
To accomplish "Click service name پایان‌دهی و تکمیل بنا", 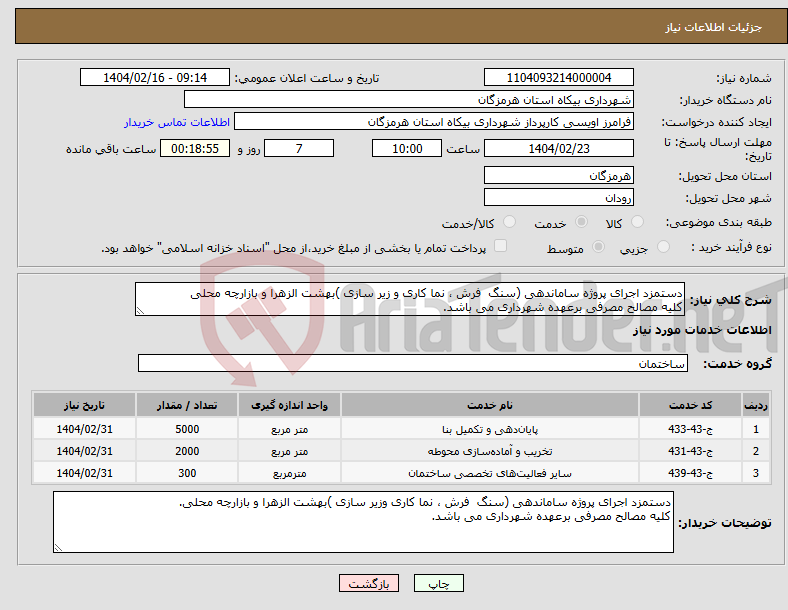I will coord(490,430).
